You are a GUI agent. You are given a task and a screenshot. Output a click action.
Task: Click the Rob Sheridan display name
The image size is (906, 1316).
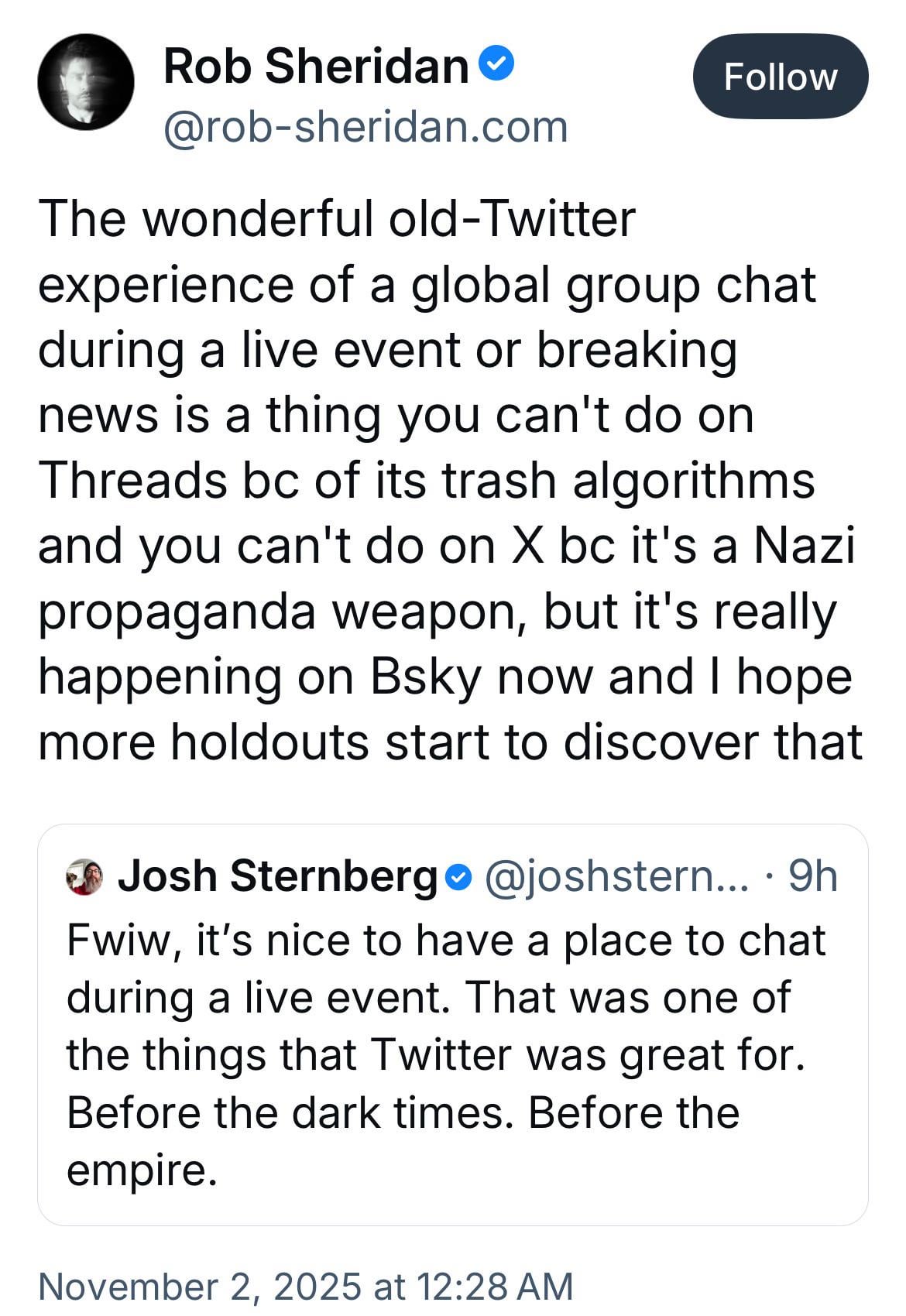pyautogui.click(x=316, y=67)
